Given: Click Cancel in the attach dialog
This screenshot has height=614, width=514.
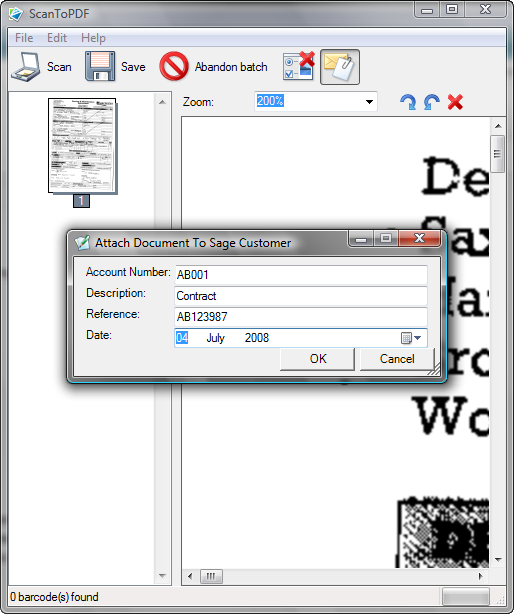Looking at the screenshot, I should [397, 359].
